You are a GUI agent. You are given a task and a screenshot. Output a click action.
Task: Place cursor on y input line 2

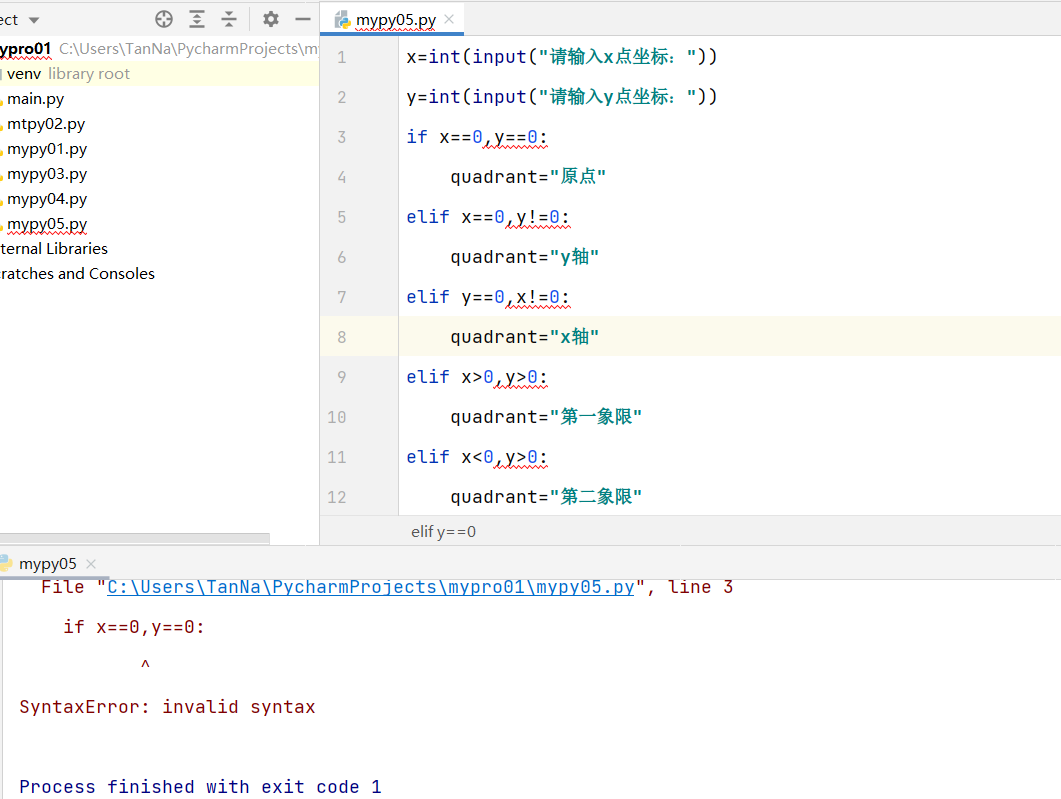pos(562,97)
